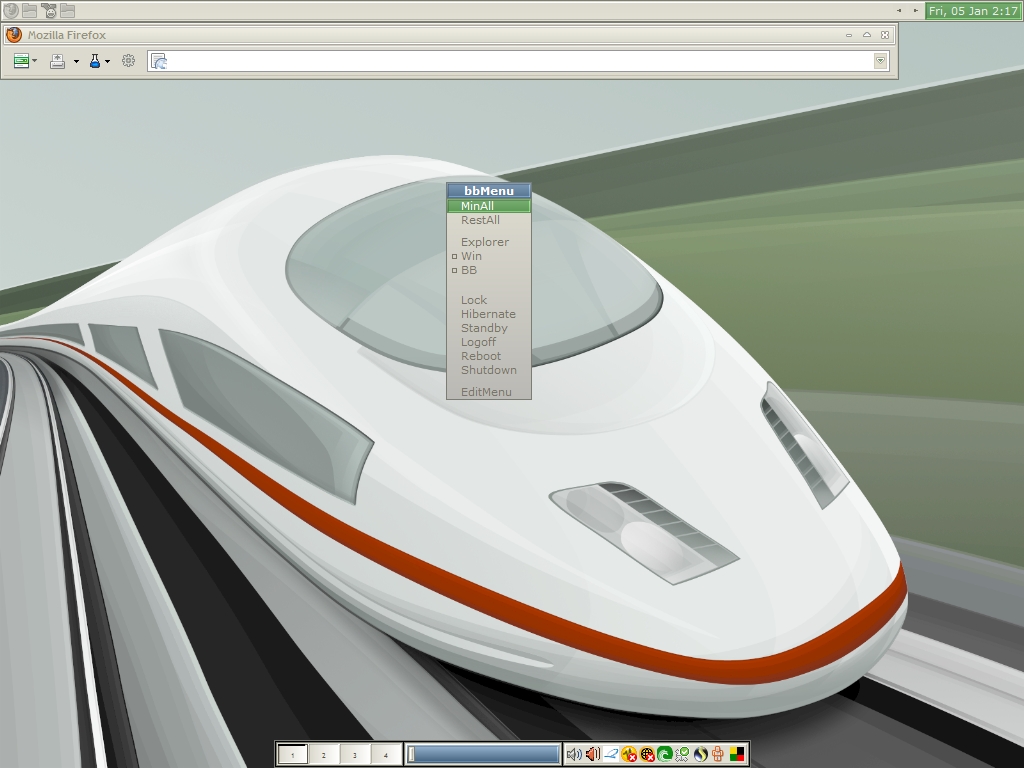Click the orange speaker tray icon
The height and width of the screenshot is (768, 1024).
coord(593,755)
